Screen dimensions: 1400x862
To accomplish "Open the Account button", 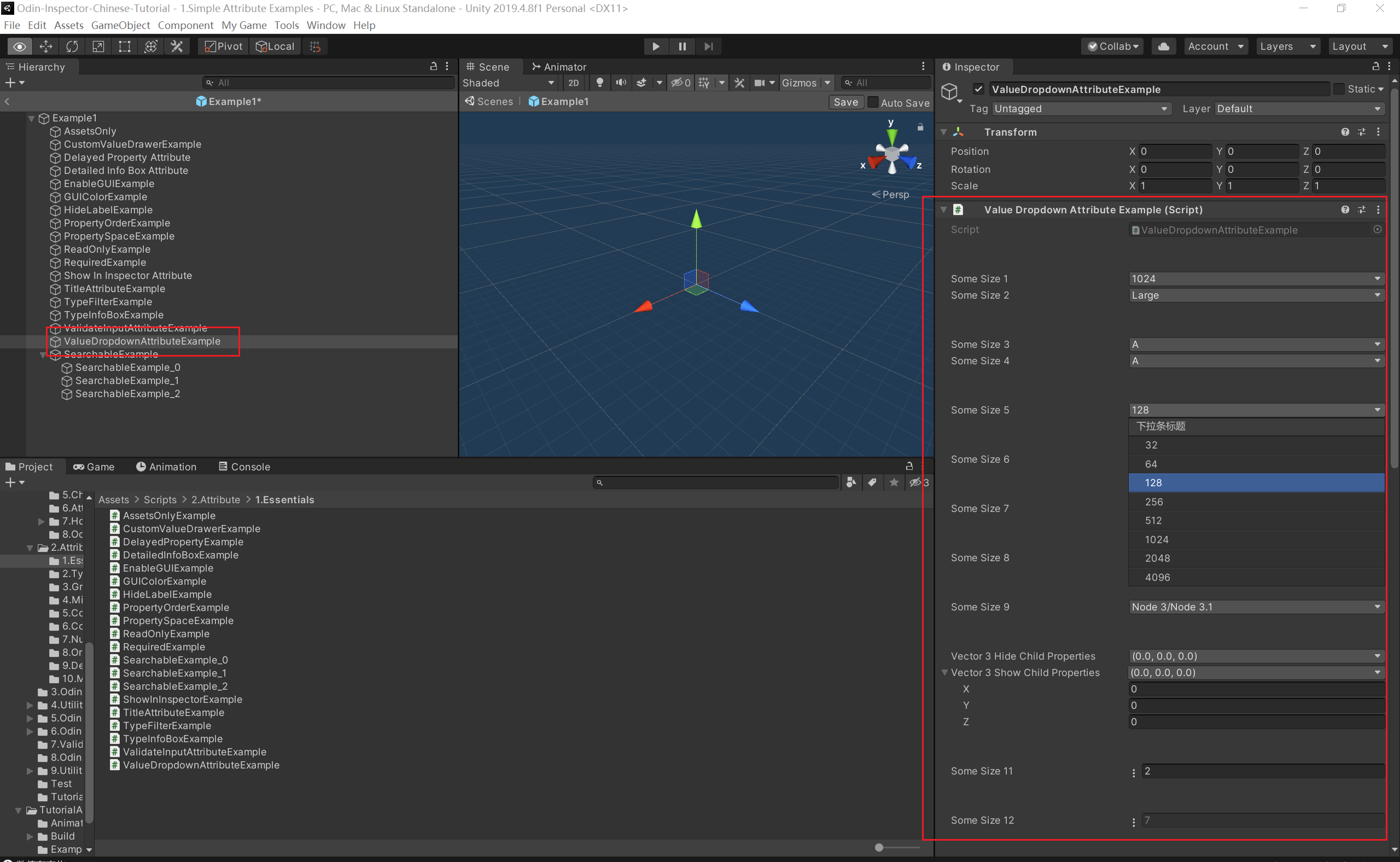I will [x=1215, y=46].
